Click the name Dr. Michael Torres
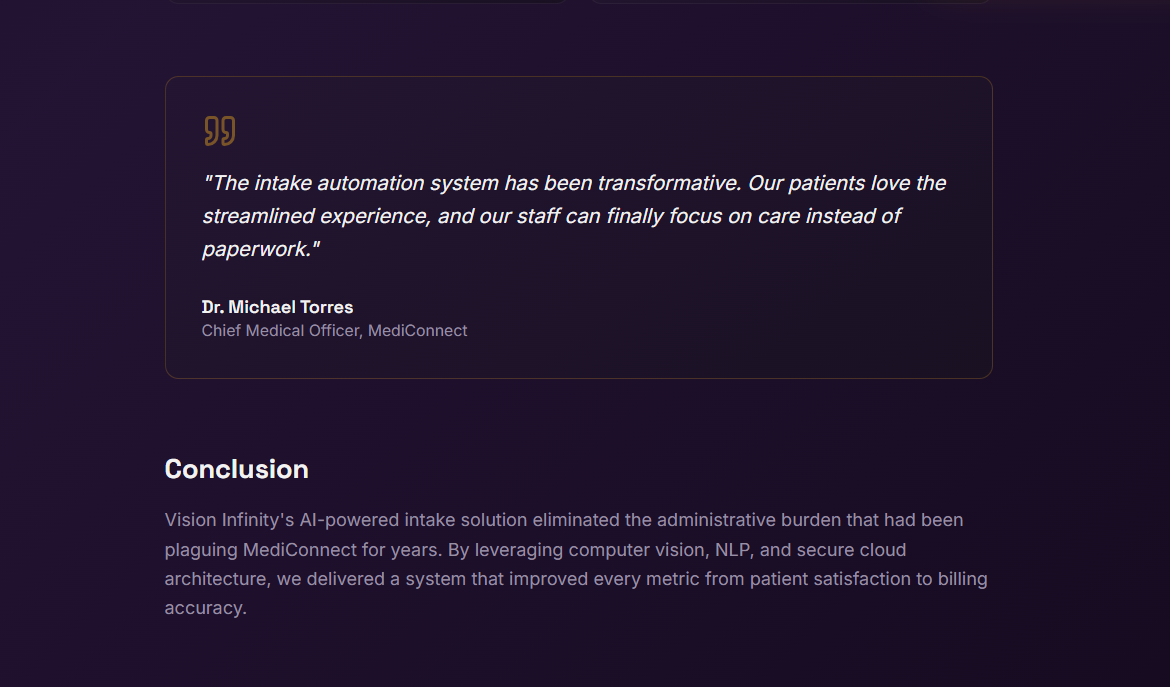1170x687 pixels. point(277,307)
